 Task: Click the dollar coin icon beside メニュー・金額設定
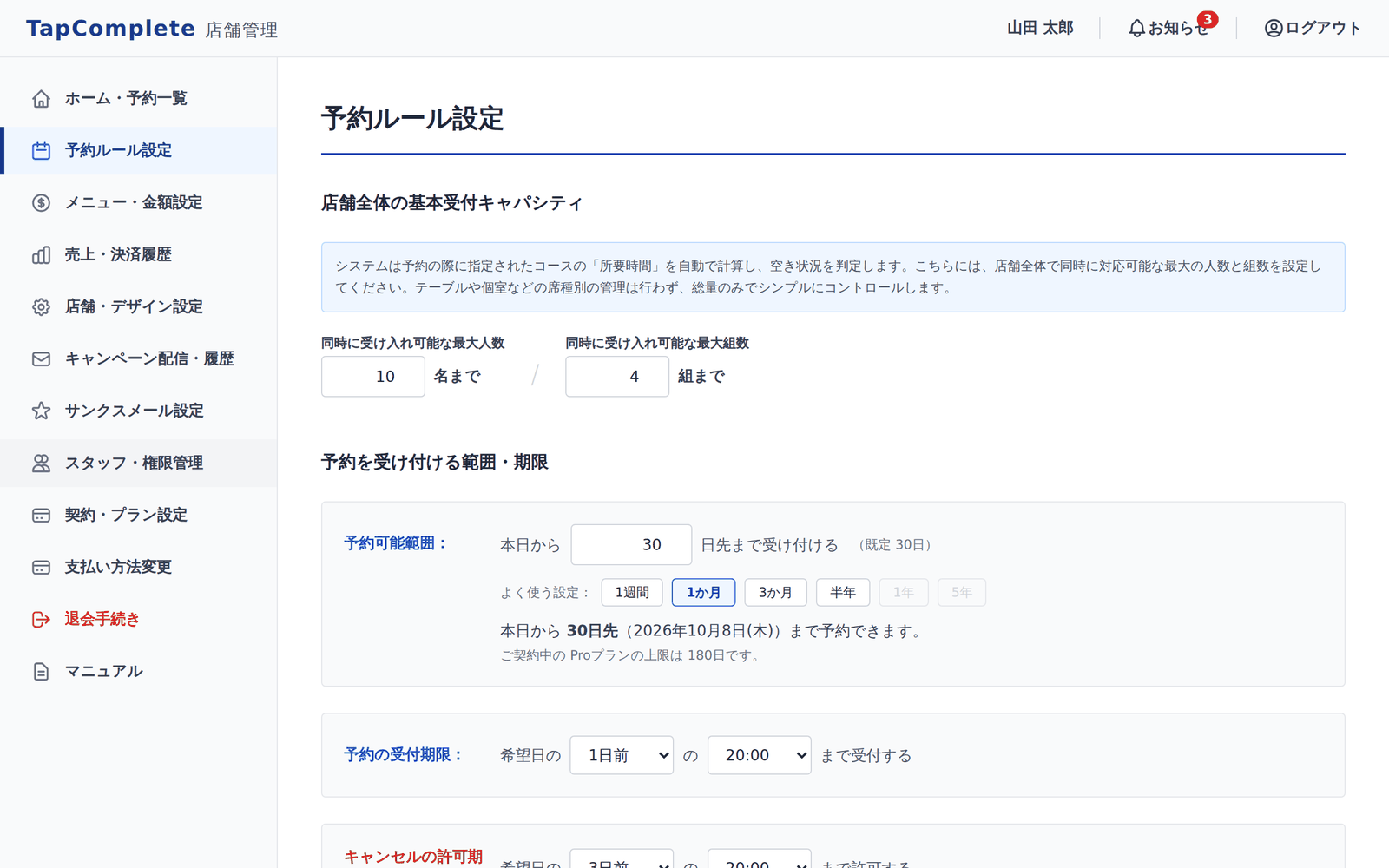click(41, 203)
